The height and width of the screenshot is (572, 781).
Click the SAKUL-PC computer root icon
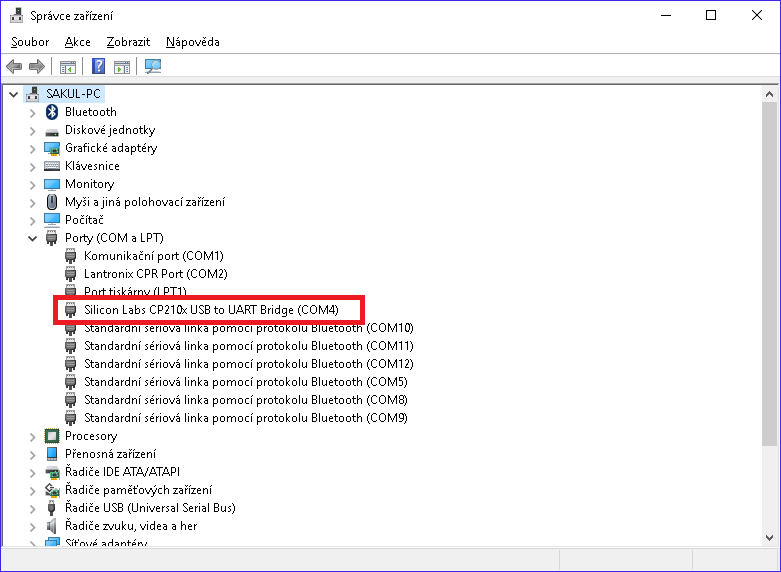point(32,94)
